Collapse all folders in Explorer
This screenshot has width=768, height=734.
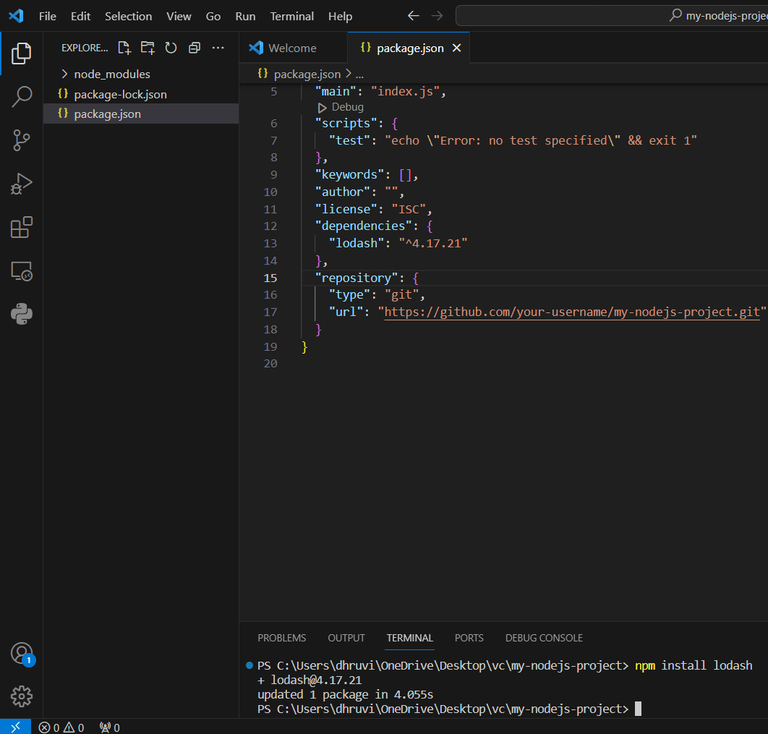(x=194, y=48)
